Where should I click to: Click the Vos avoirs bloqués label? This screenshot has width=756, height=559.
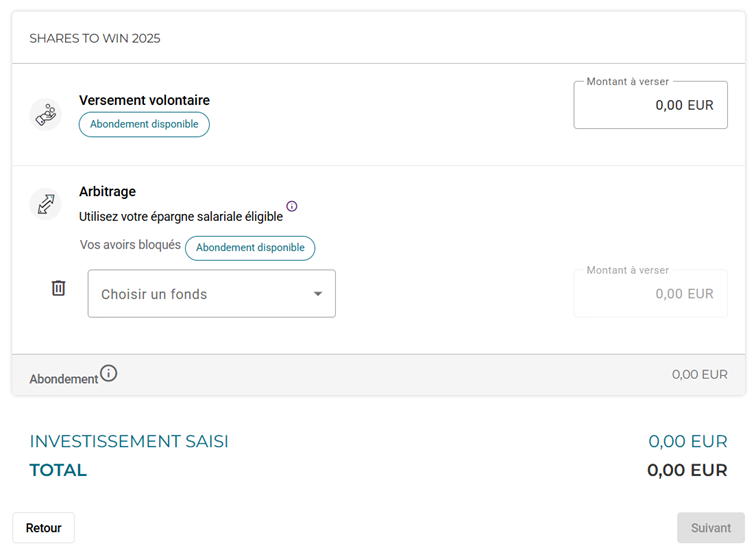pyautogui.click(x=130, y=245)
